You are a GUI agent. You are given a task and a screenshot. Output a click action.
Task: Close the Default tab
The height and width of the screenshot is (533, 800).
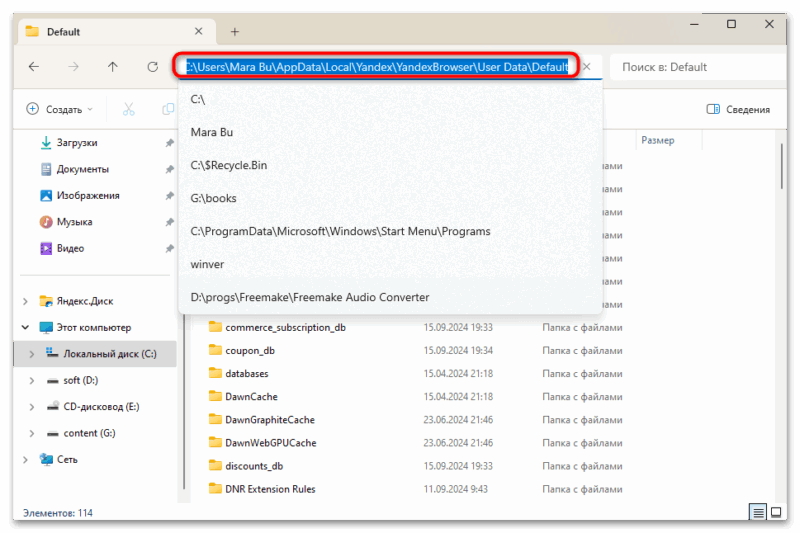[198, 32]
